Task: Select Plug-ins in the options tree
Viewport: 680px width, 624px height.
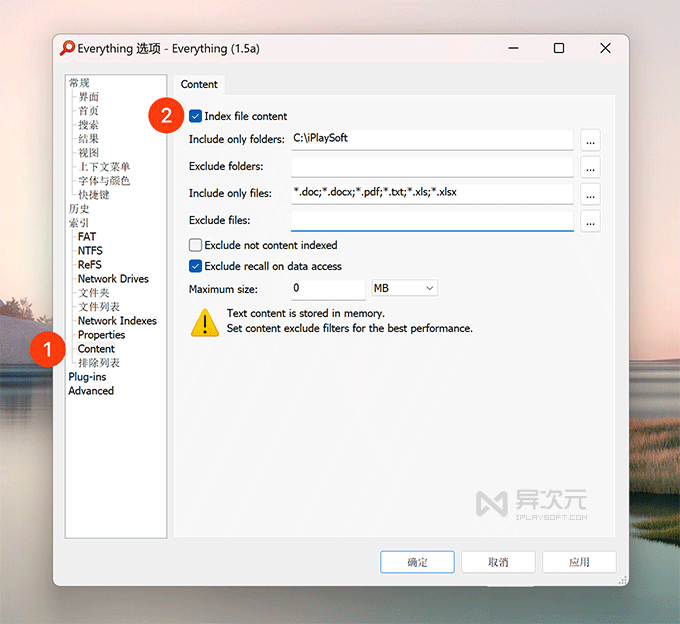Action: pos(87,377)
